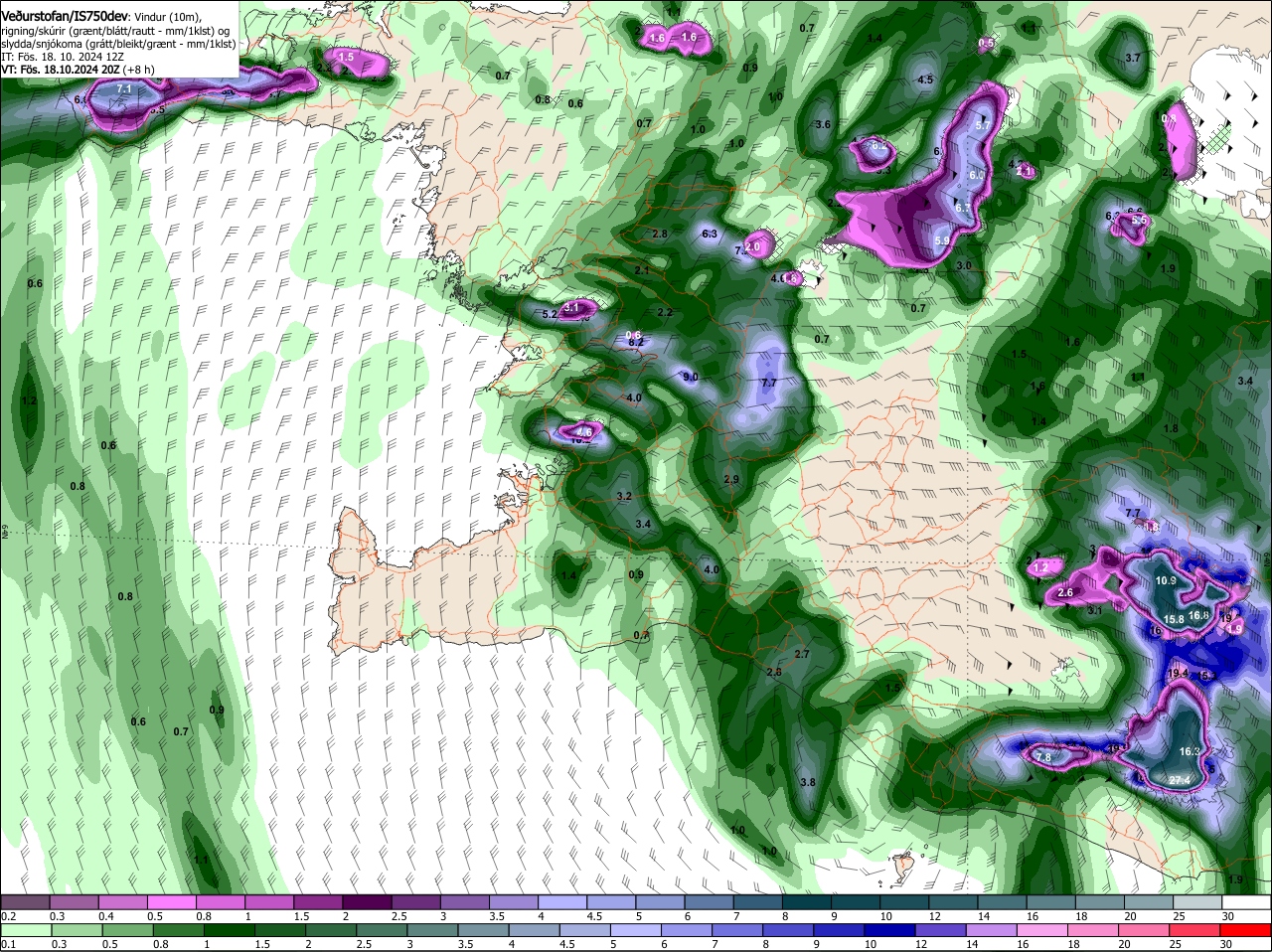Click the 5.9 value in the snow area

pyautogui.click(x=943, y=240)
